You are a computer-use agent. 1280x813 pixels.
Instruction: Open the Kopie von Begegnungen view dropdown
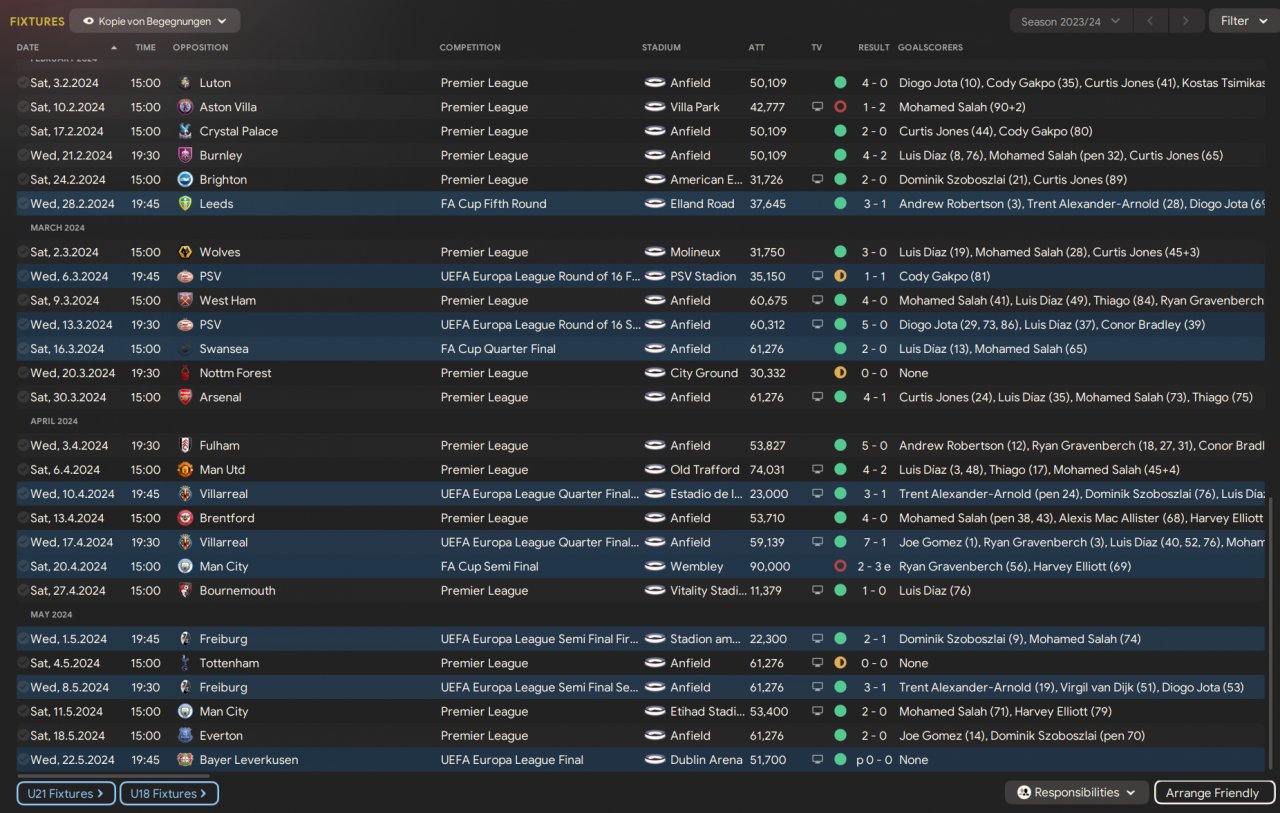(x=155, y=21)
